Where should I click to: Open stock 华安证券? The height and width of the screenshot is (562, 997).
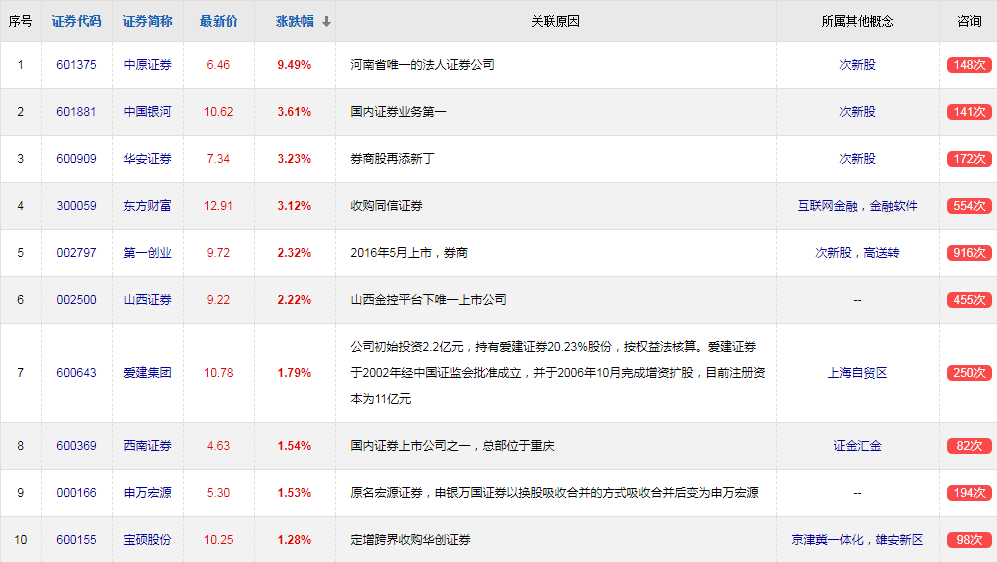(148, 159)
